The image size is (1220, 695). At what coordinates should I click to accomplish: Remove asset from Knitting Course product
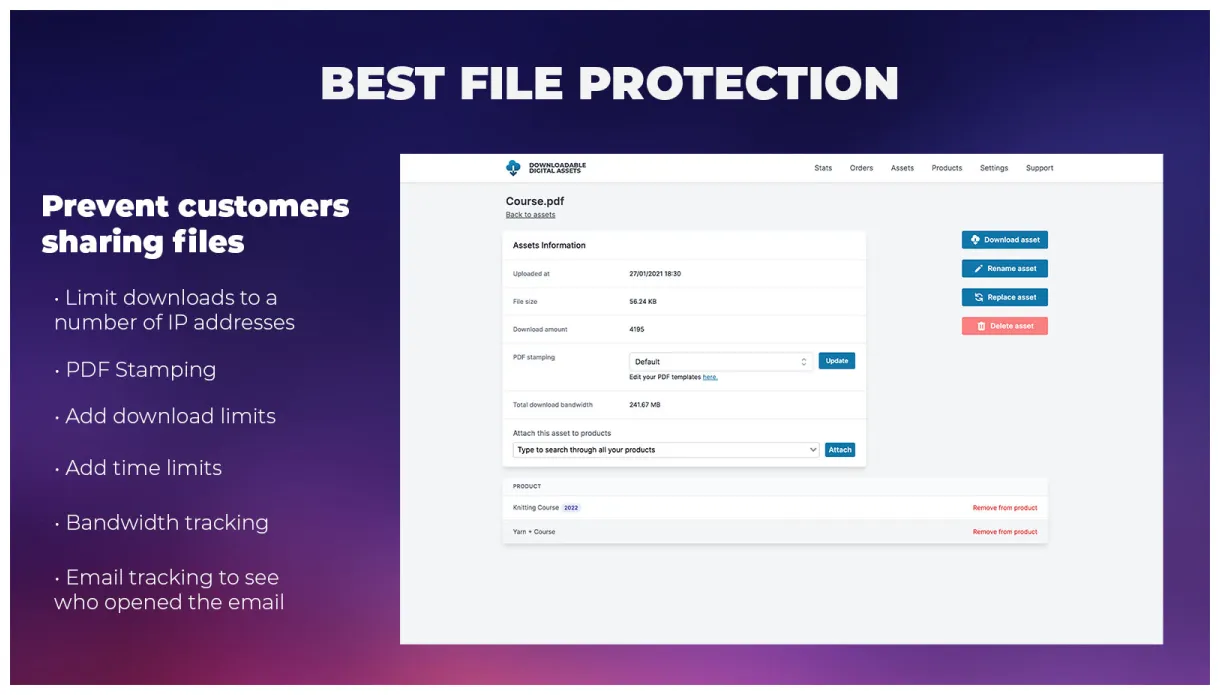[x=1004, y=508]
